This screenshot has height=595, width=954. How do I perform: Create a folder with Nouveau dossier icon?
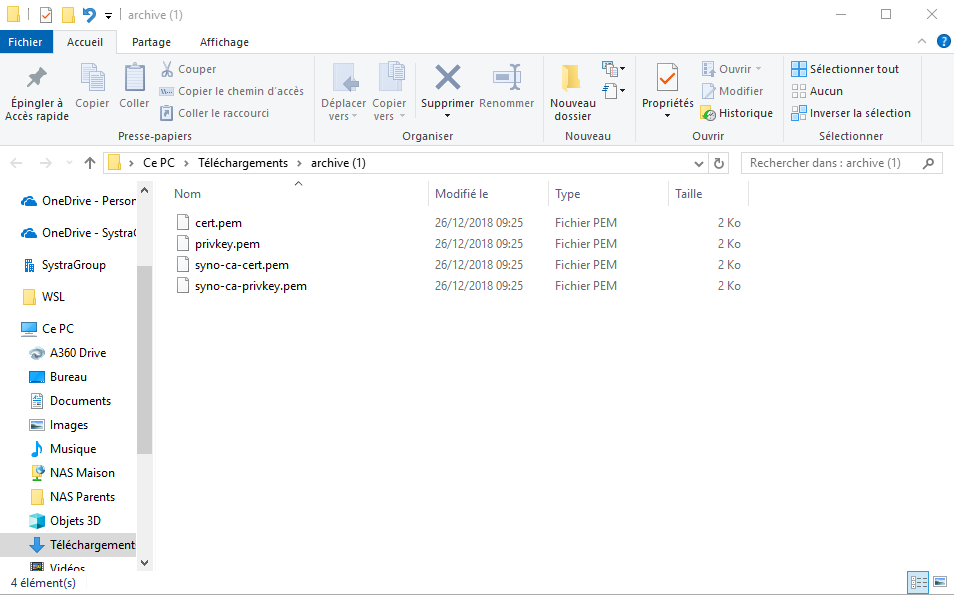(572, 78)
